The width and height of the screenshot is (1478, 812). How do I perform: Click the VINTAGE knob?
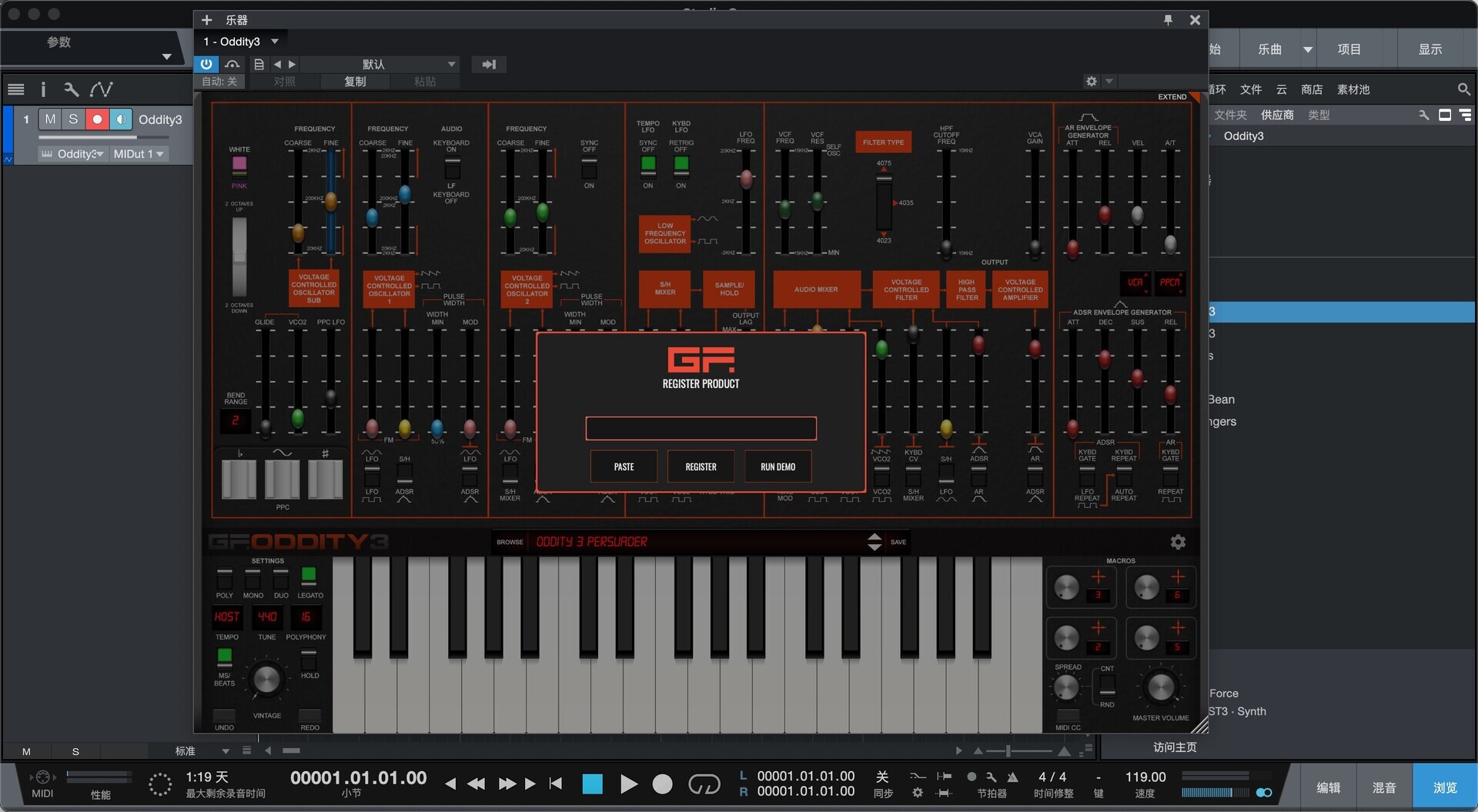(x=266, y=680)
